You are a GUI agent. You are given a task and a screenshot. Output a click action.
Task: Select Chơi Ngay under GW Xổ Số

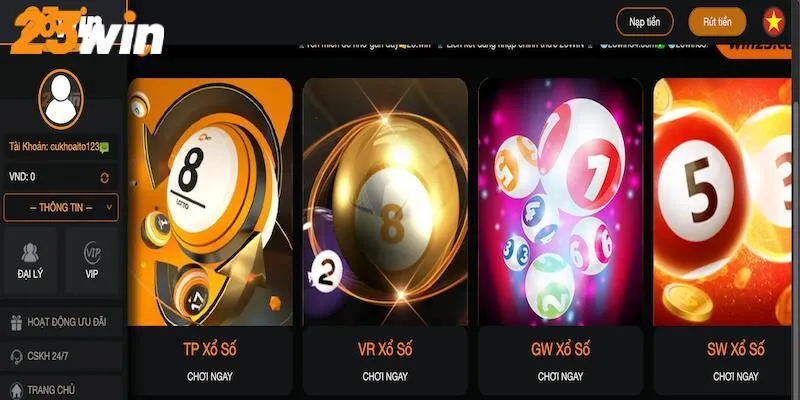560,377
